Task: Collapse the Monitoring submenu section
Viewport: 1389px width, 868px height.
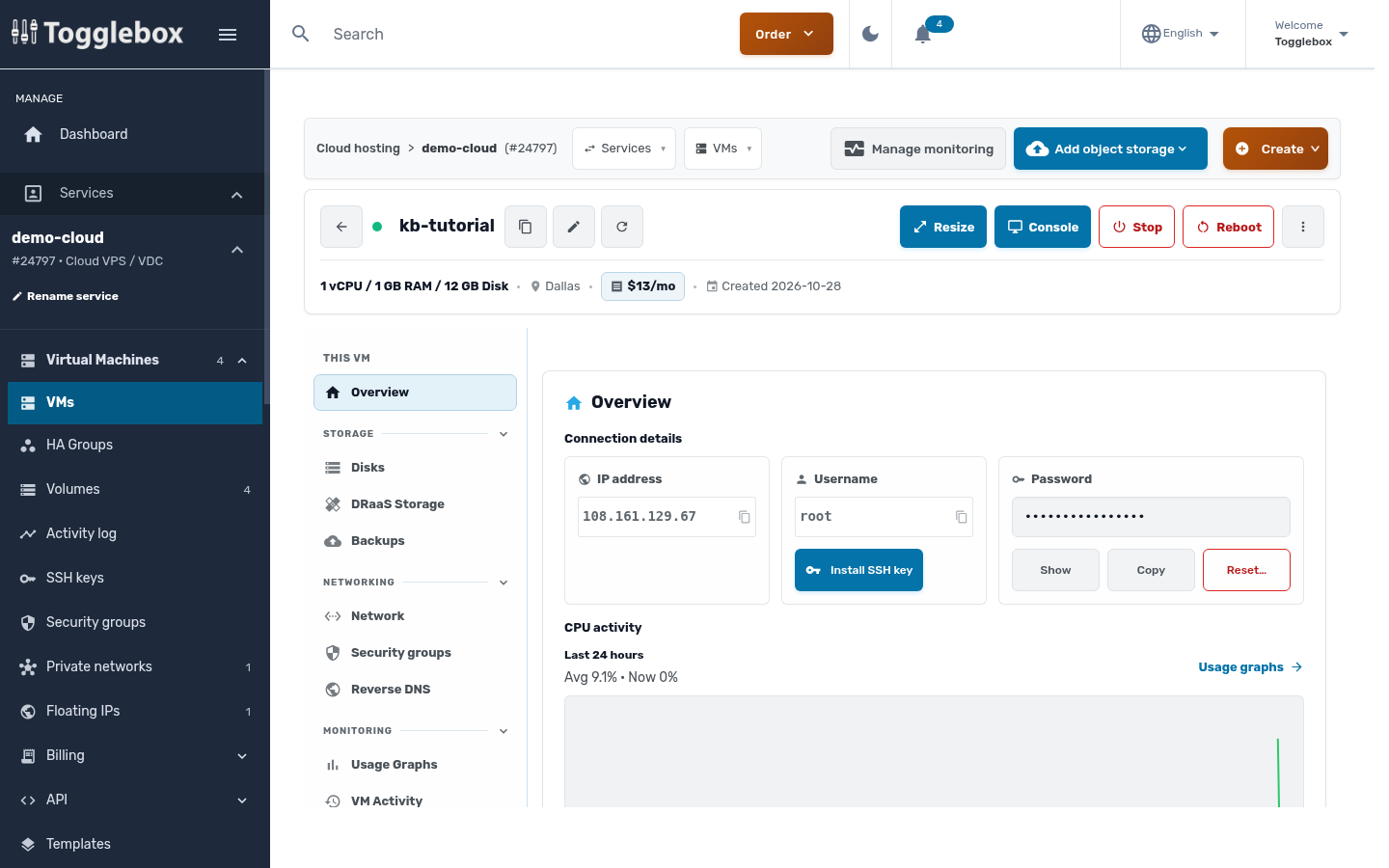Action: coord(504,731)
